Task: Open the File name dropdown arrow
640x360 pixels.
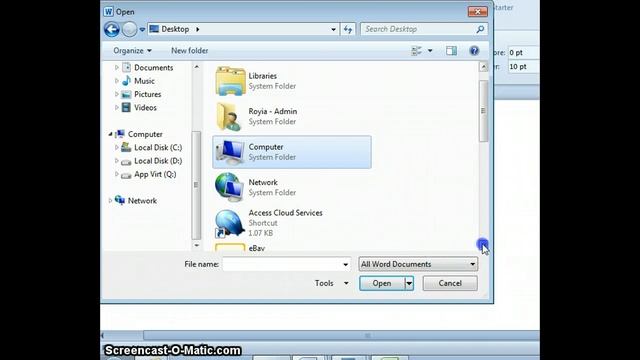Action: pos(346,264)
